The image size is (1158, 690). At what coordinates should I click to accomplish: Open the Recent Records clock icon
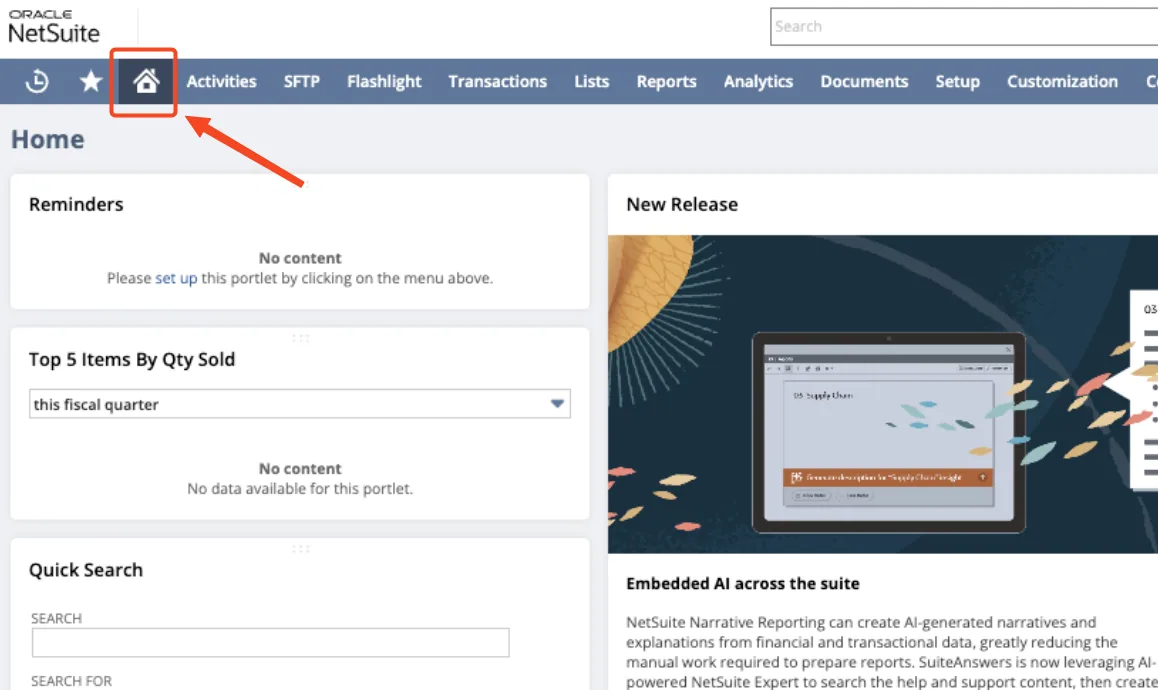click(36, 81)
